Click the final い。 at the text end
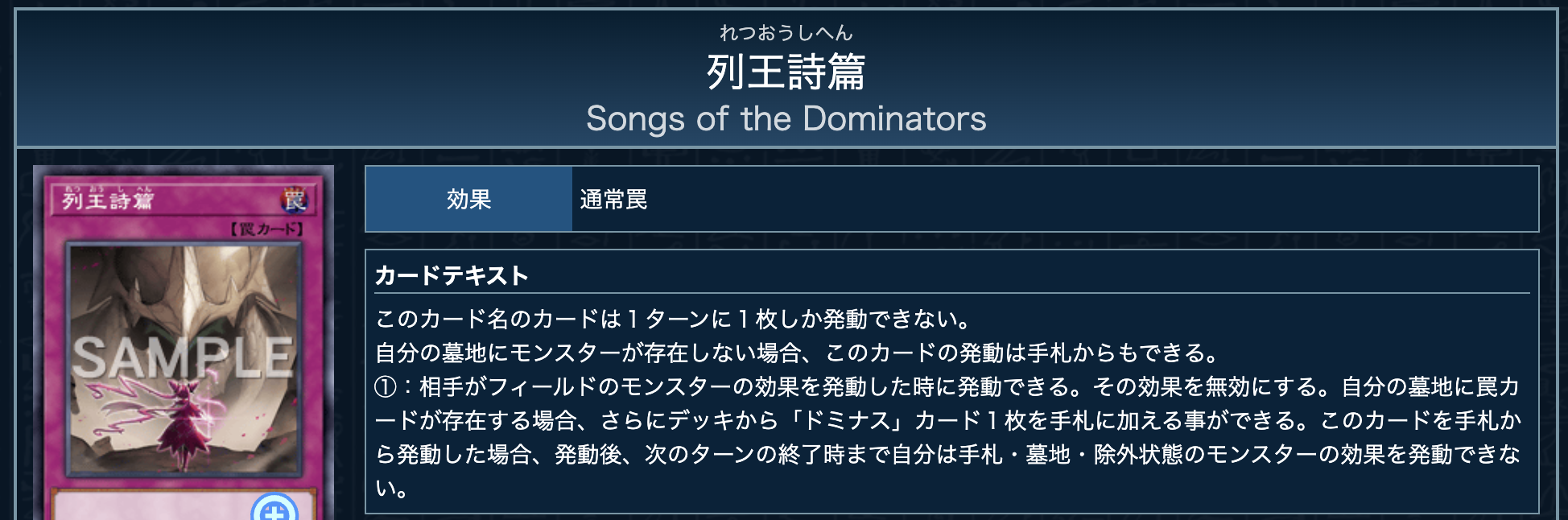The height and width of the screenshot is (520, 1568). pos(391,489)
